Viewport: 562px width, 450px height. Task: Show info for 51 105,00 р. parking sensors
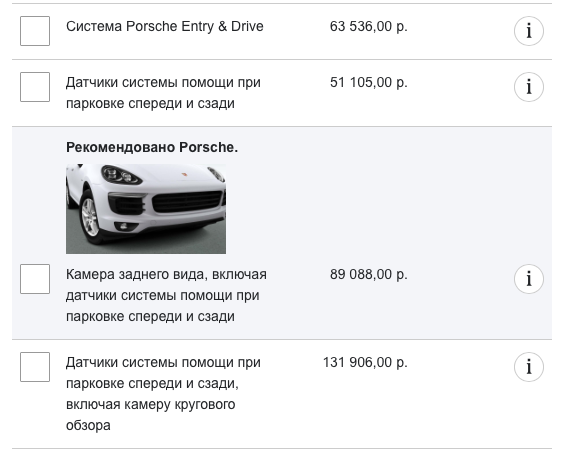point(529,87)
